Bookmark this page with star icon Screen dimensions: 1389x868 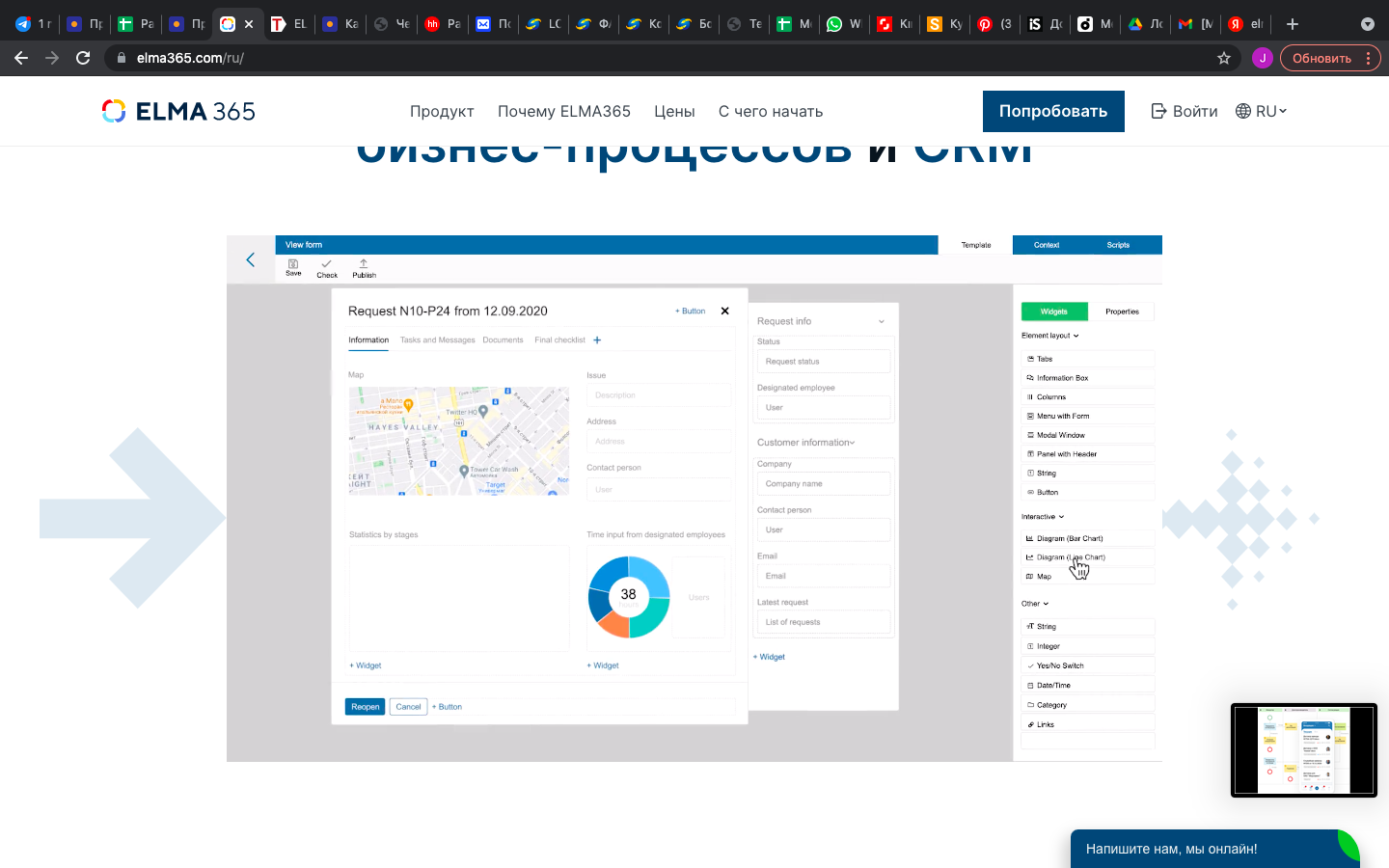[x=1224, y=58]
